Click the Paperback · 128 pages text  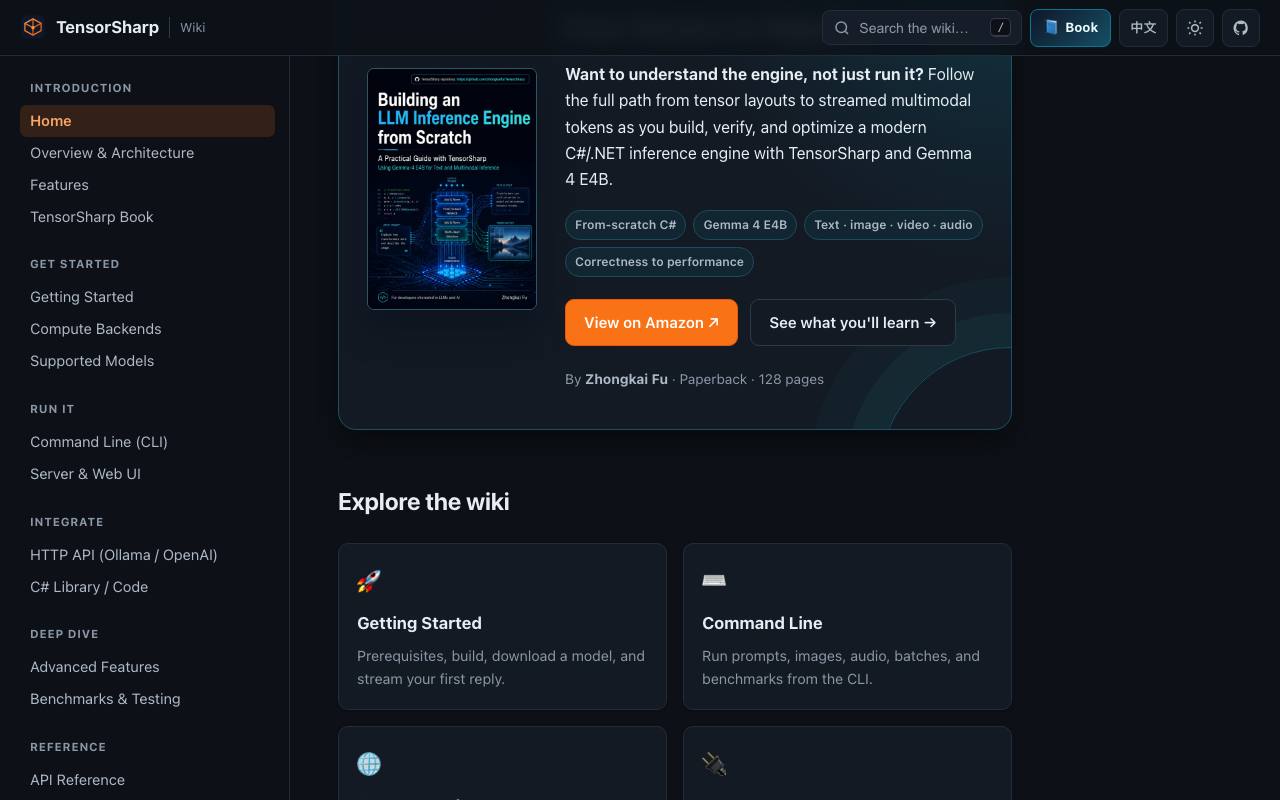click(x=752, y=379)
